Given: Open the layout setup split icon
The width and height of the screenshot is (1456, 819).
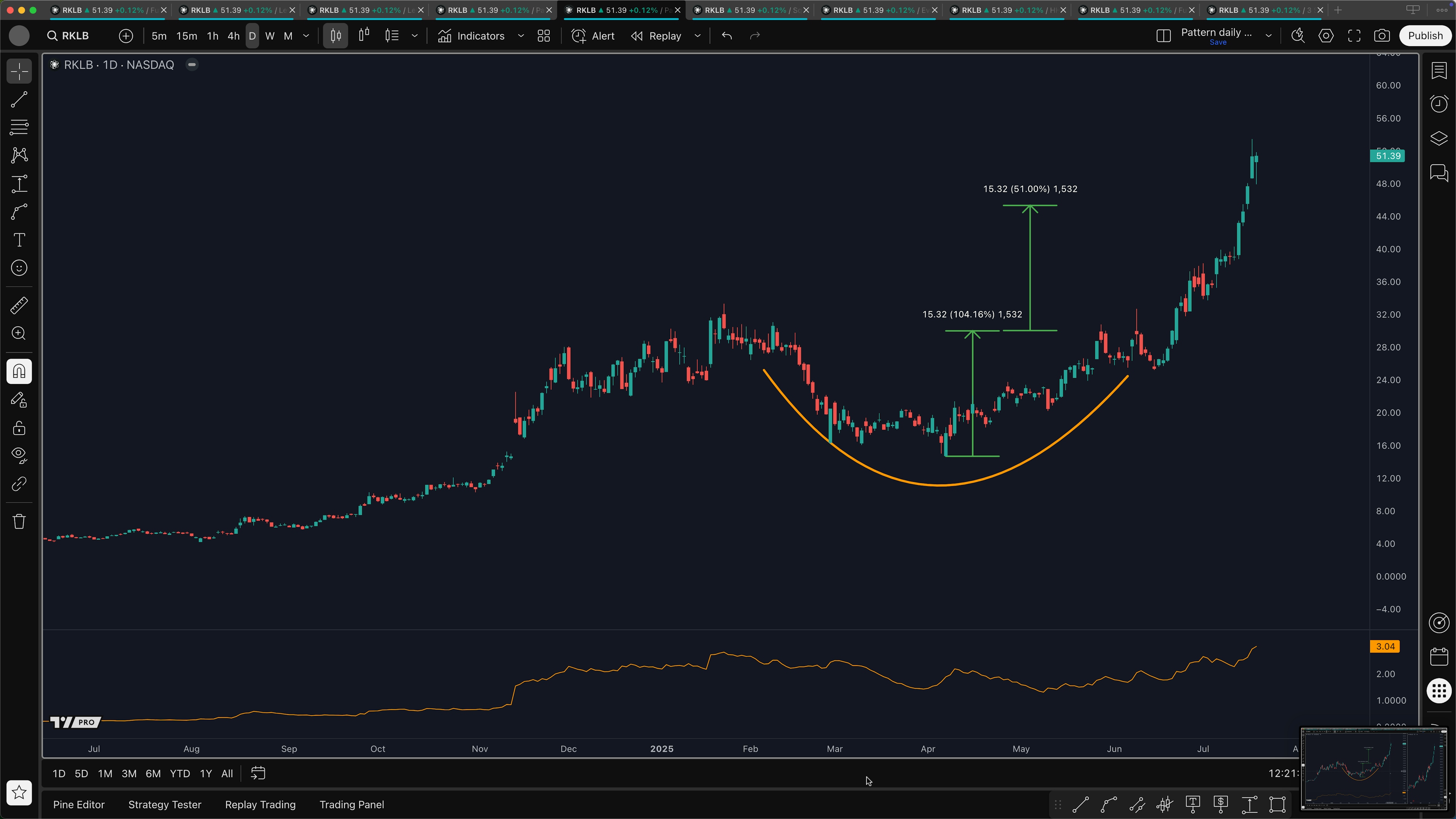Looking at the screenshot, I should [1163, 36].
